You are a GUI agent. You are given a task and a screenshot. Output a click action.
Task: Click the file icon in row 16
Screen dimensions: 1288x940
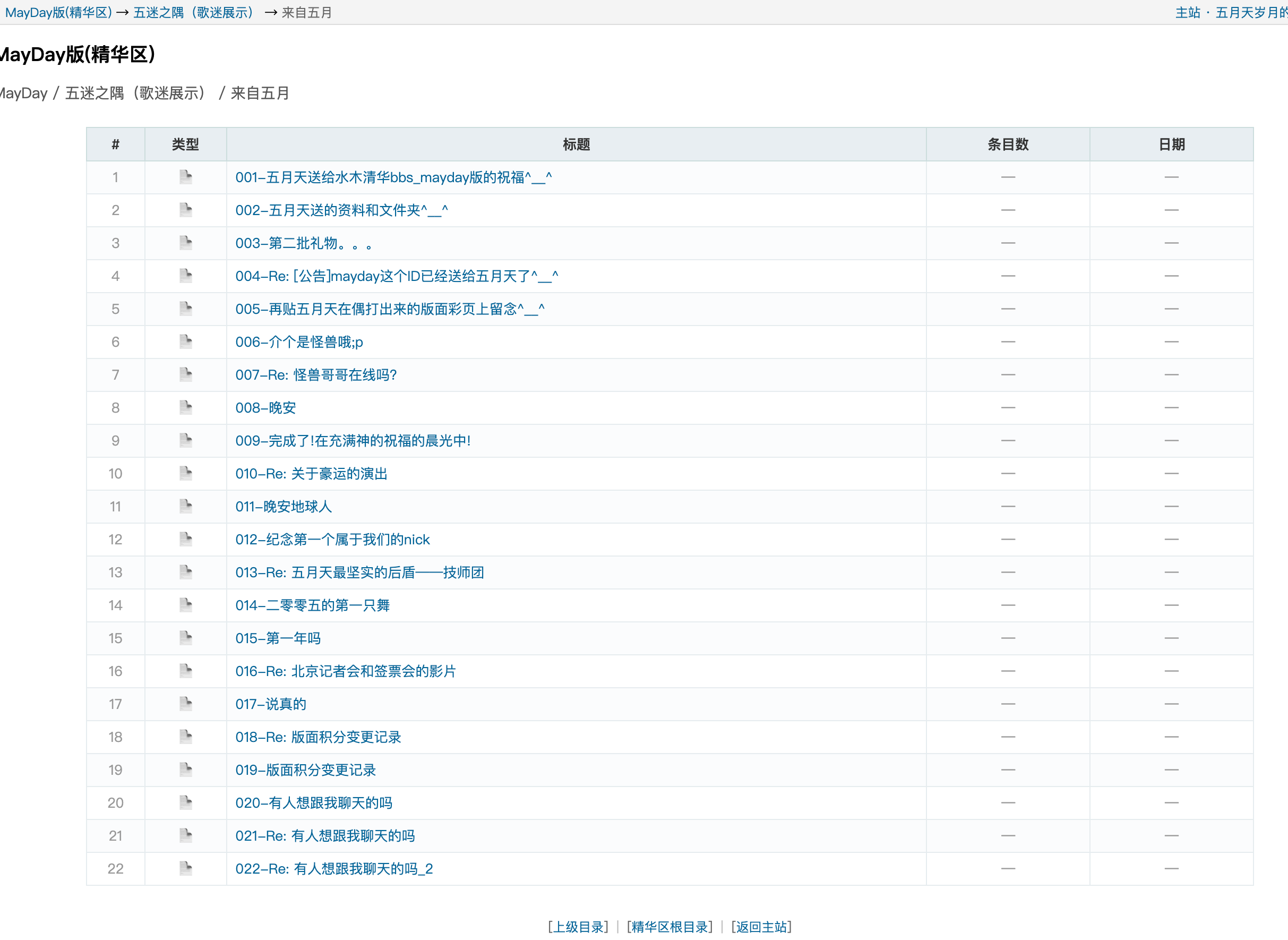pos(185,671)
